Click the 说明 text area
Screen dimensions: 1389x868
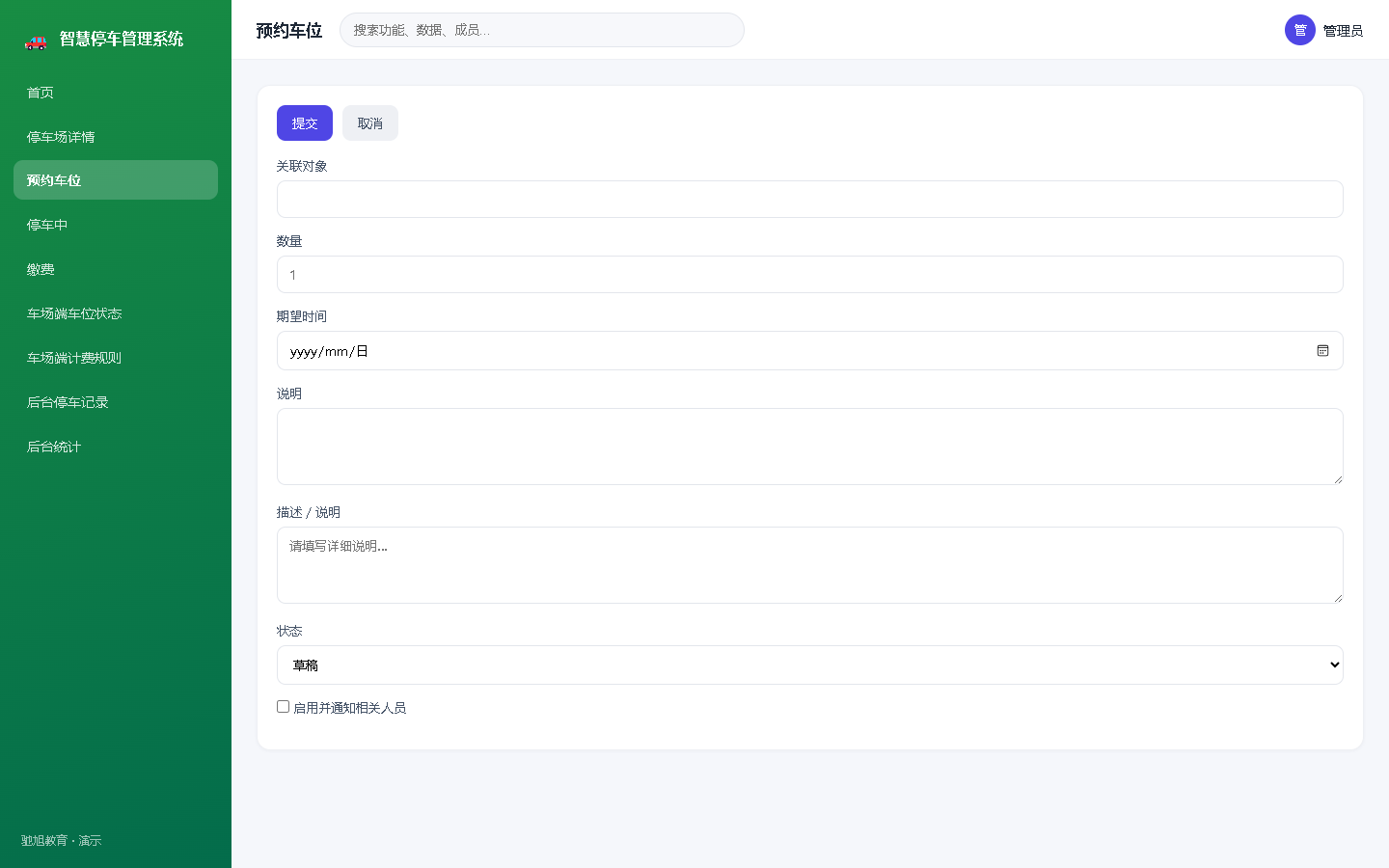[x=809, y=447]
